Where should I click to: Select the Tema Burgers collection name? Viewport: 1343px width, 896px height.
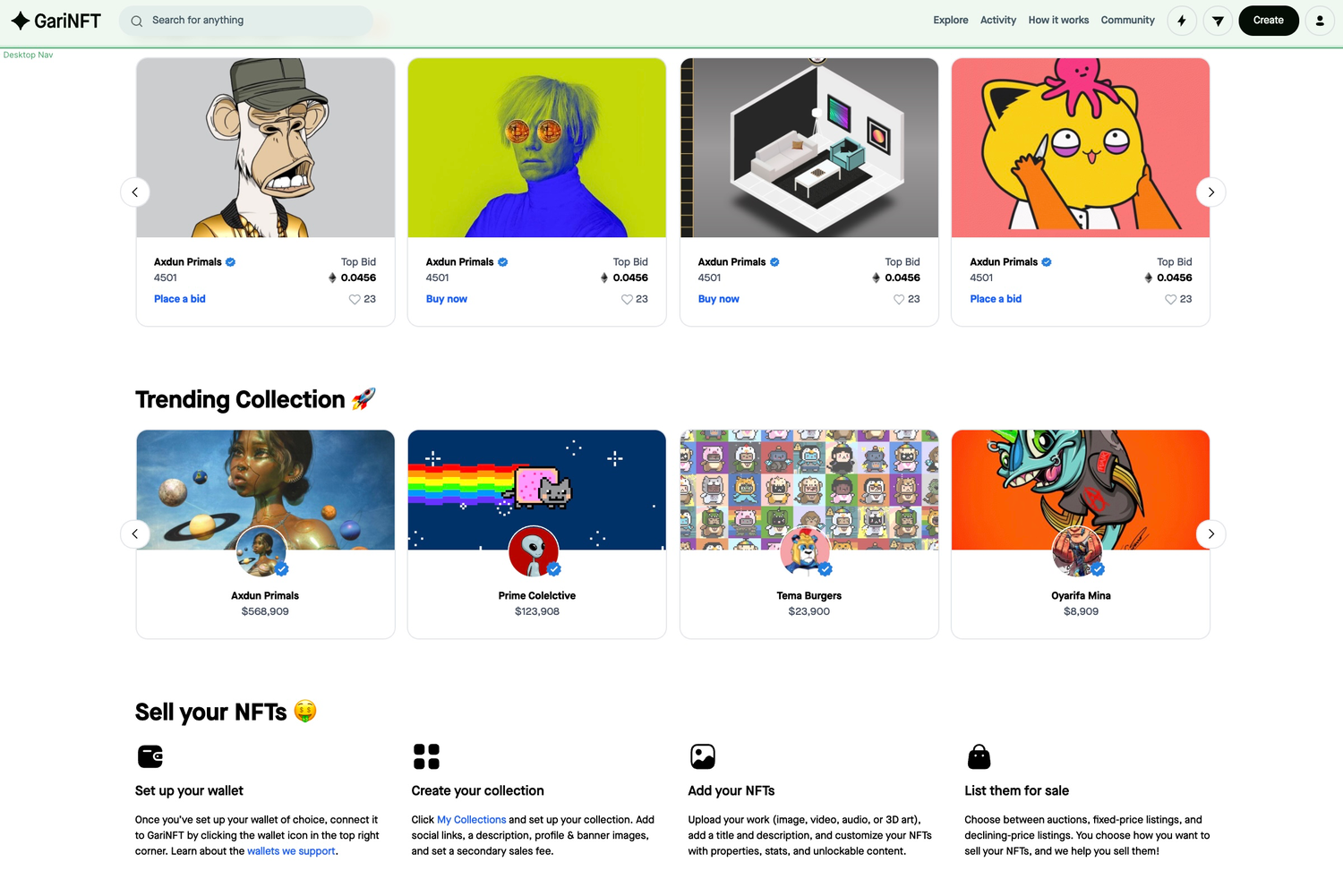[809, 596]
